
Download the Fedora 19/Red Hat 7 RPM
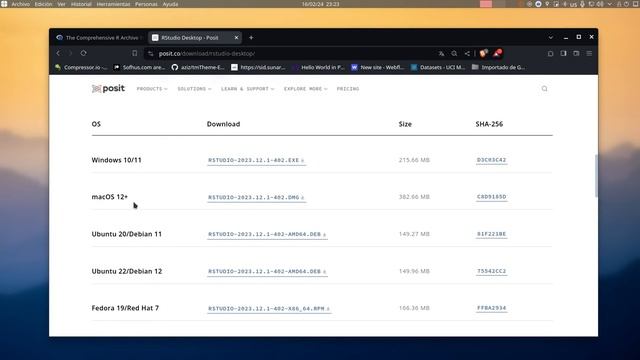tap(269, 309)
